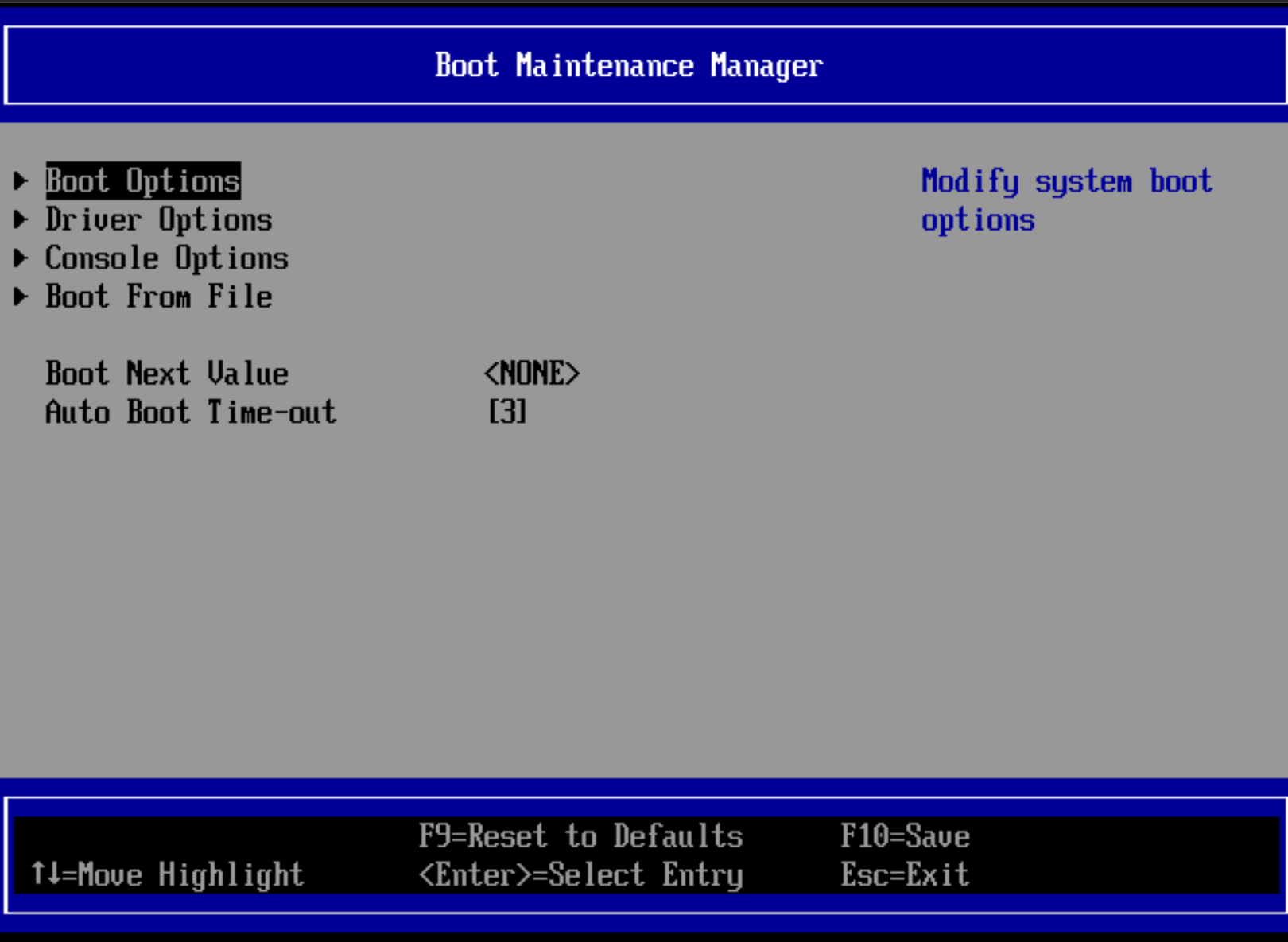Click arrow beside Console Options

coord(21,258)
